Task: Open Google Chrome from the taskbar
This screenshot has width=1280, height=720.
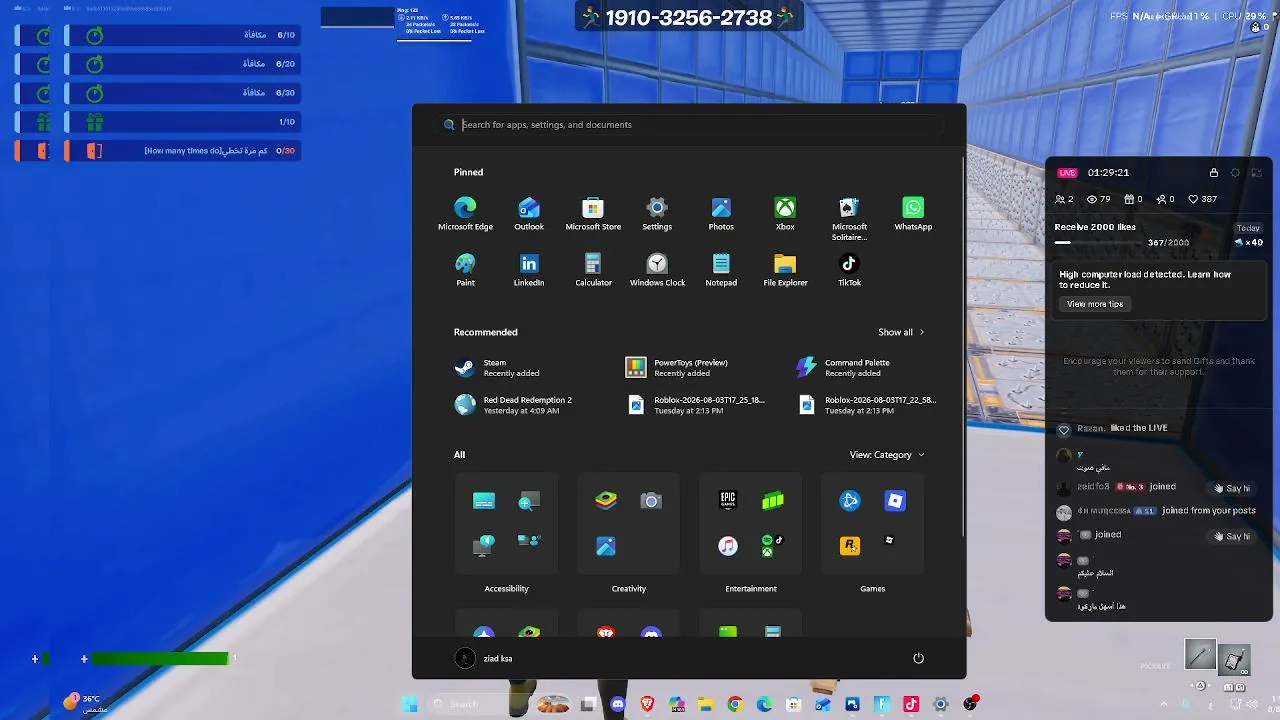Action: pyautogui.click(x=735, y=704)
